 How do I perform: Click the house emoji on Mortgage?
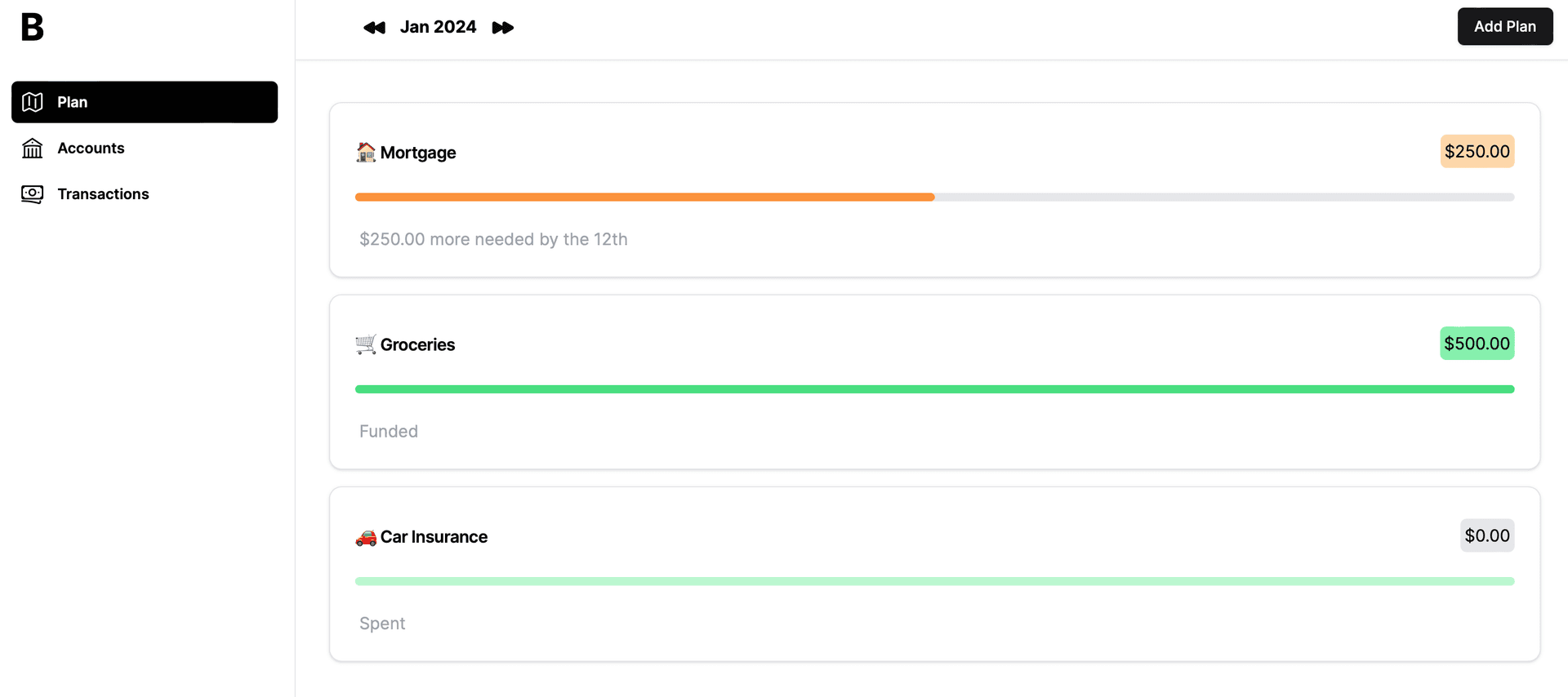click(x=366, y=153)
